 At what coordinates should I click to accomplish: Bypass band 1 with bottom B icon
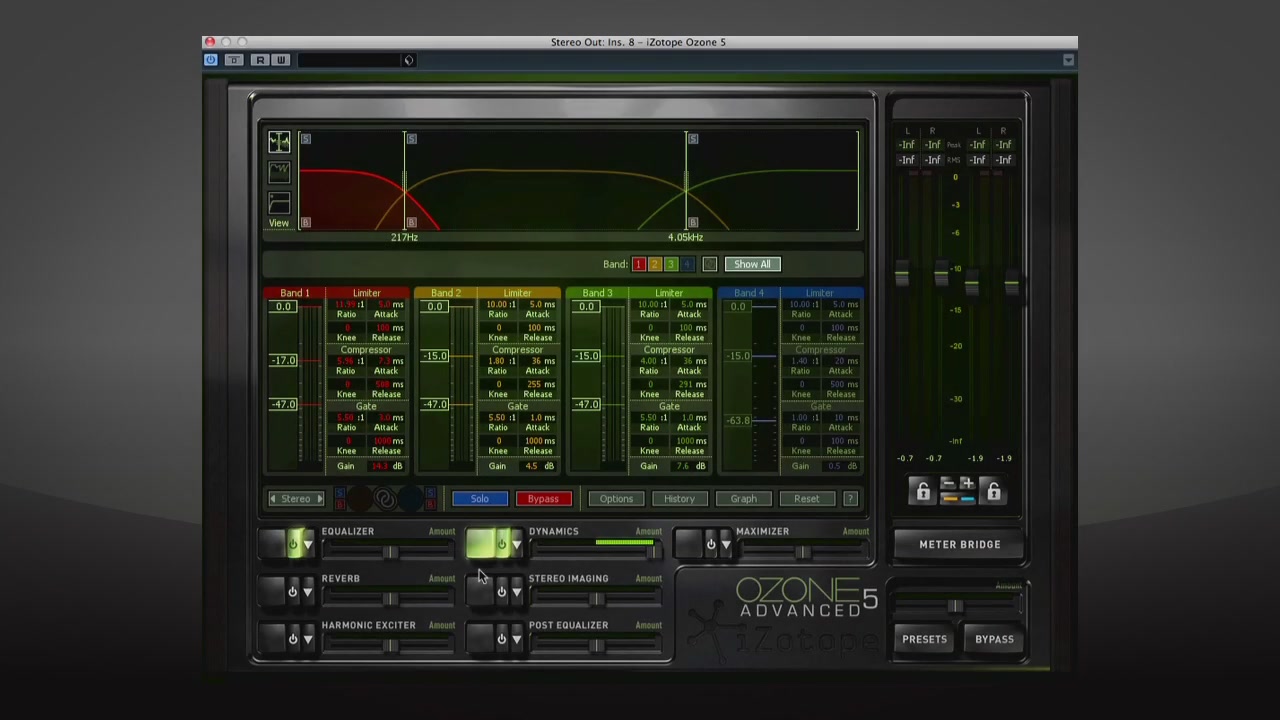(305, 222)
